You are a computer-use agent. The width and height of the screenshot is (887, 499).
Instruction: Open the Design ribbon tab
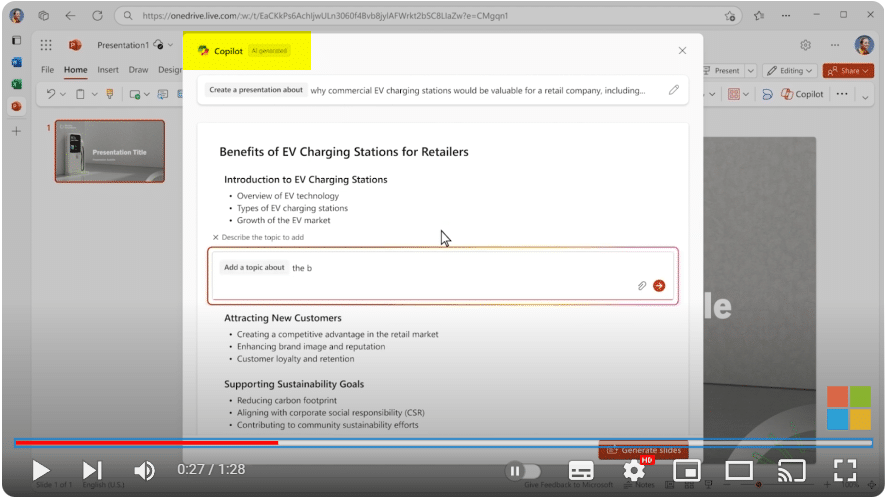pos(170,70)
